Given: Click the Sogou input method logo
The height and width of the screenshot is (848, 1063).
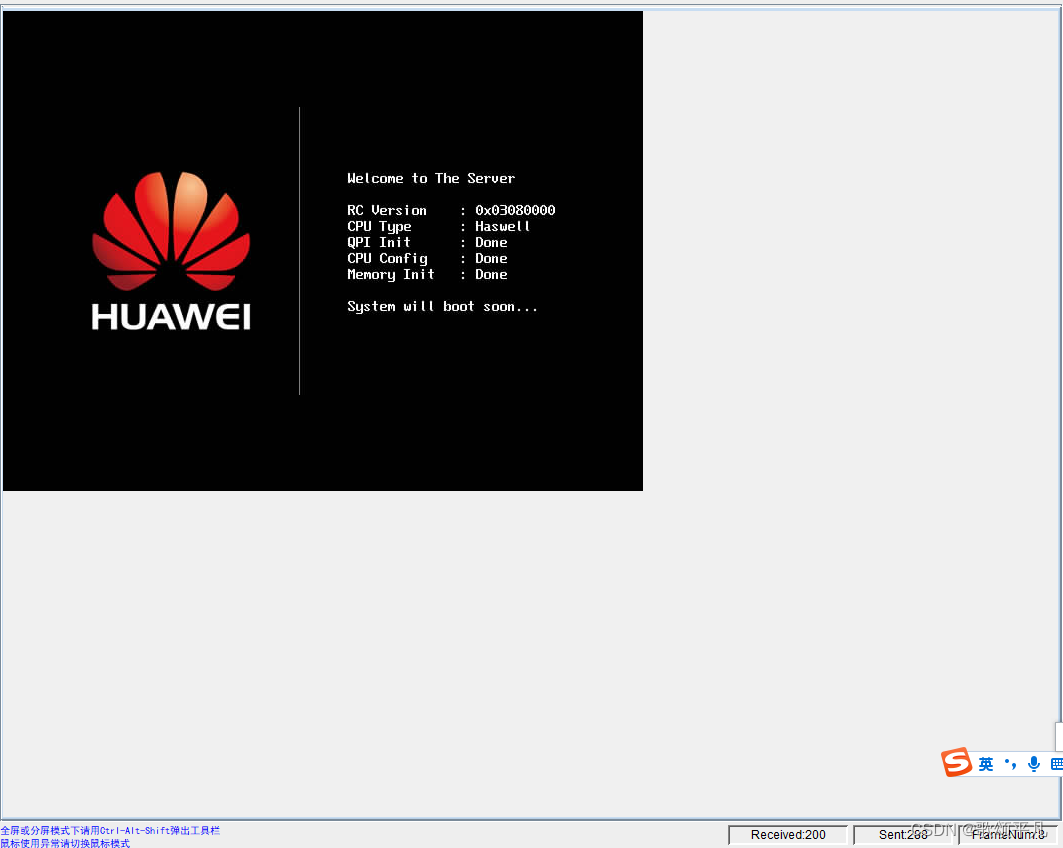Looking at the screenshot, I should [957, 763].
